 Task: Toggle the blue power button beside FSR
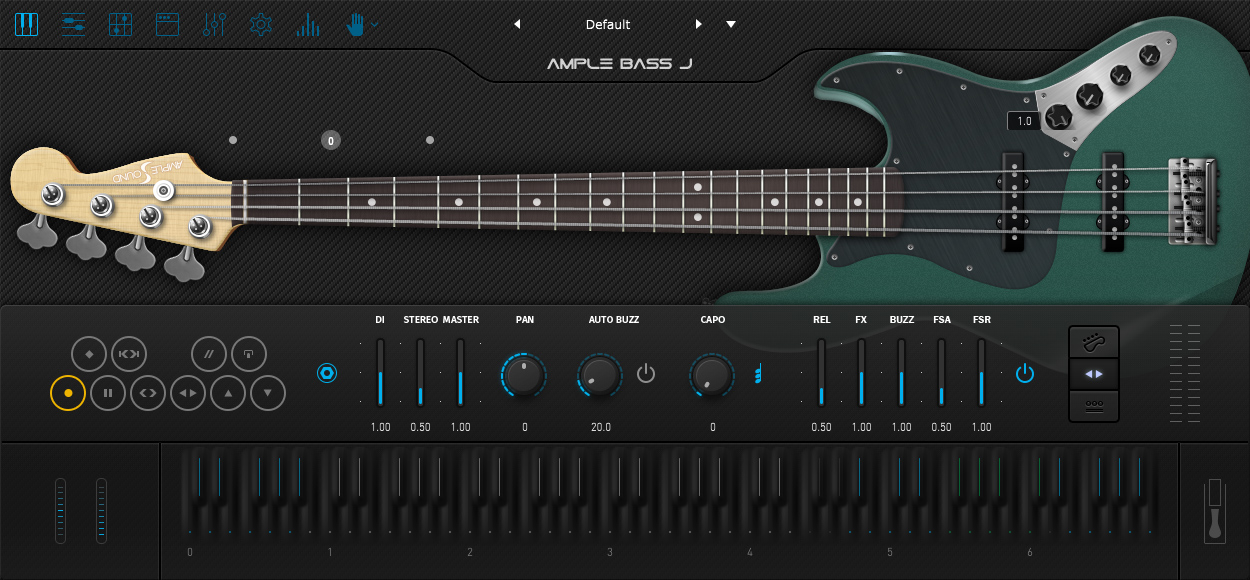pos(1024,374)
